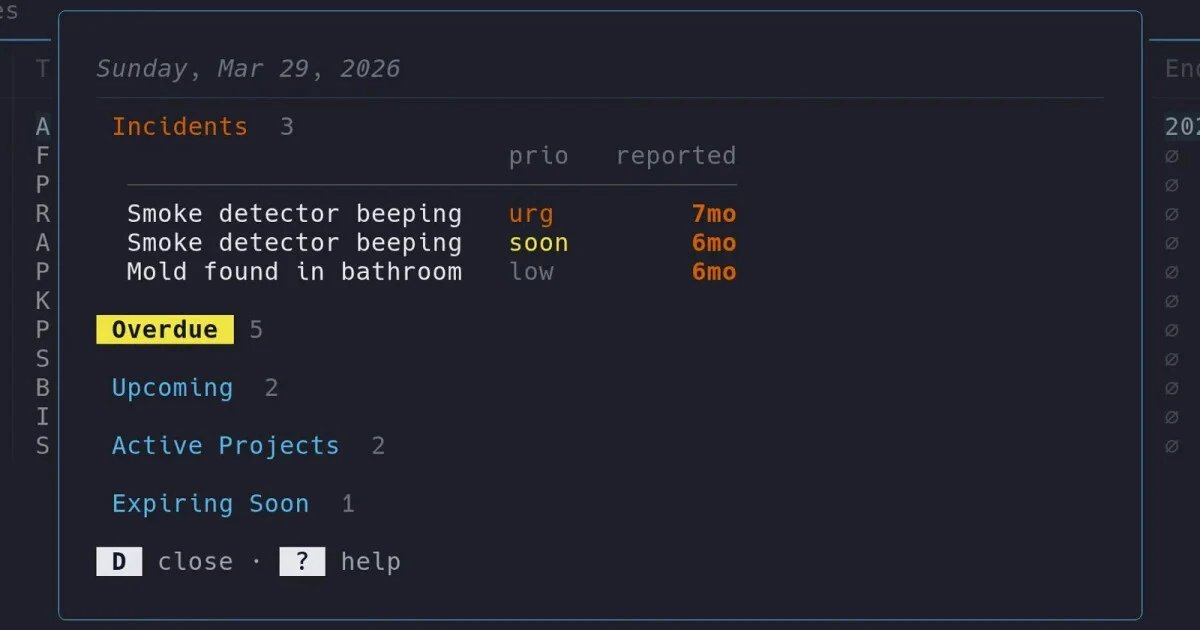Click the ? help key badge
The image size is (1200, 630).
(x=302, y=562)
